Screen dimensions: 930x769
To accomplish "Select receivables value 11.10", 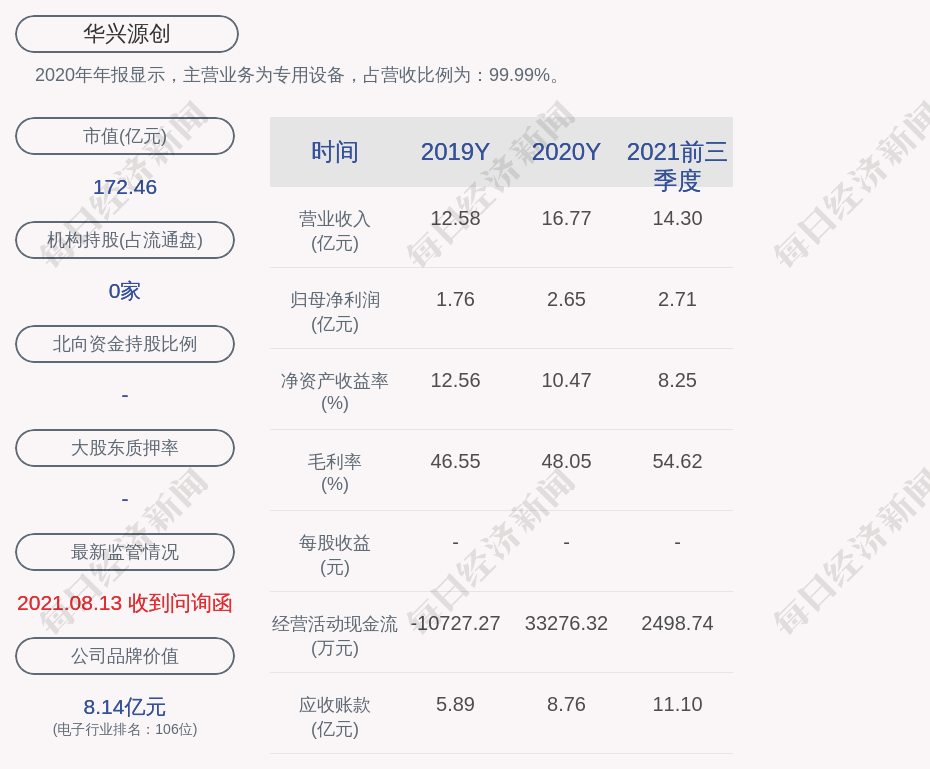I will (677, 704).
